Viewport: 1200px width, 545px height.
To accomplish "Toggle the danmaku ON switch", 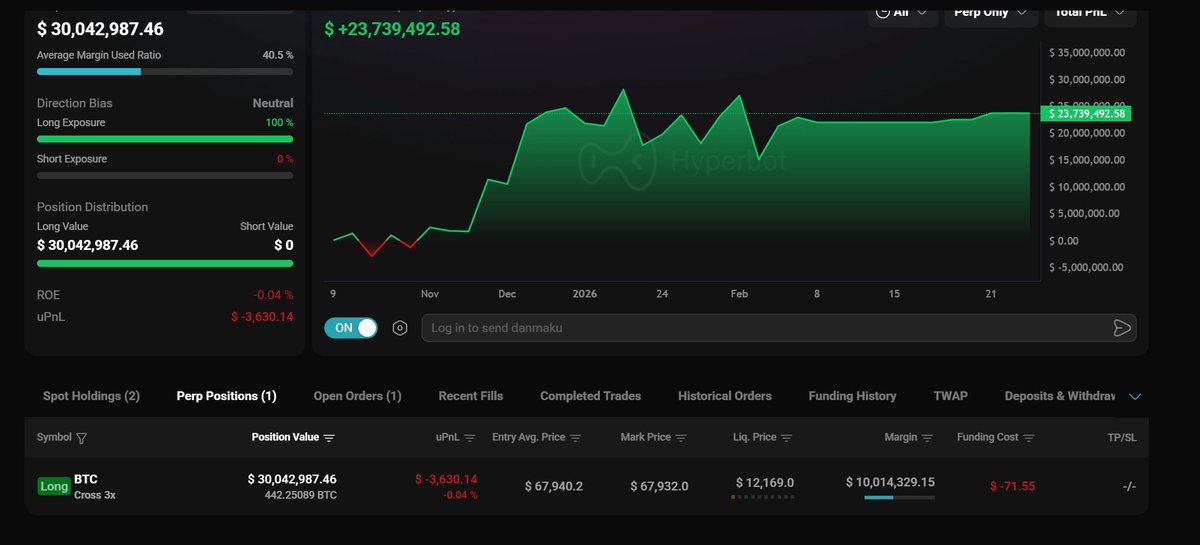I will [351, 328].
